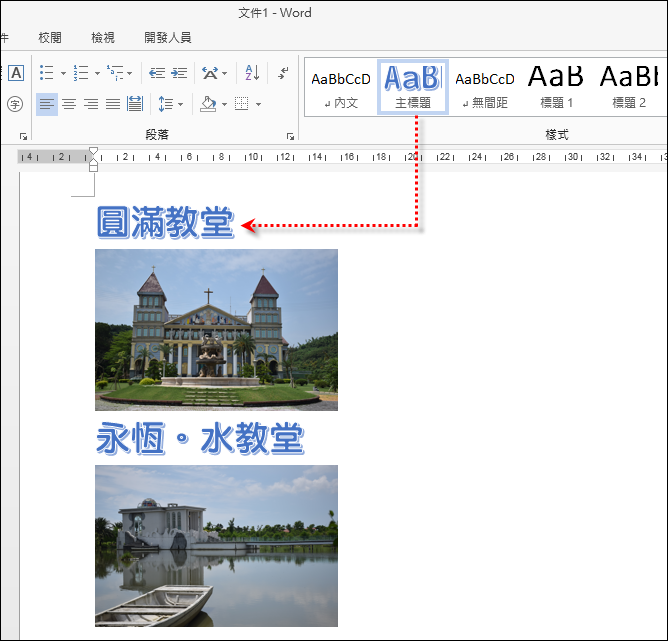Image resolution: width=668 pixels, height=641 pixels.
Task: Expand the Asian layout dropdown arrow
Action: (x=225, y=73)
